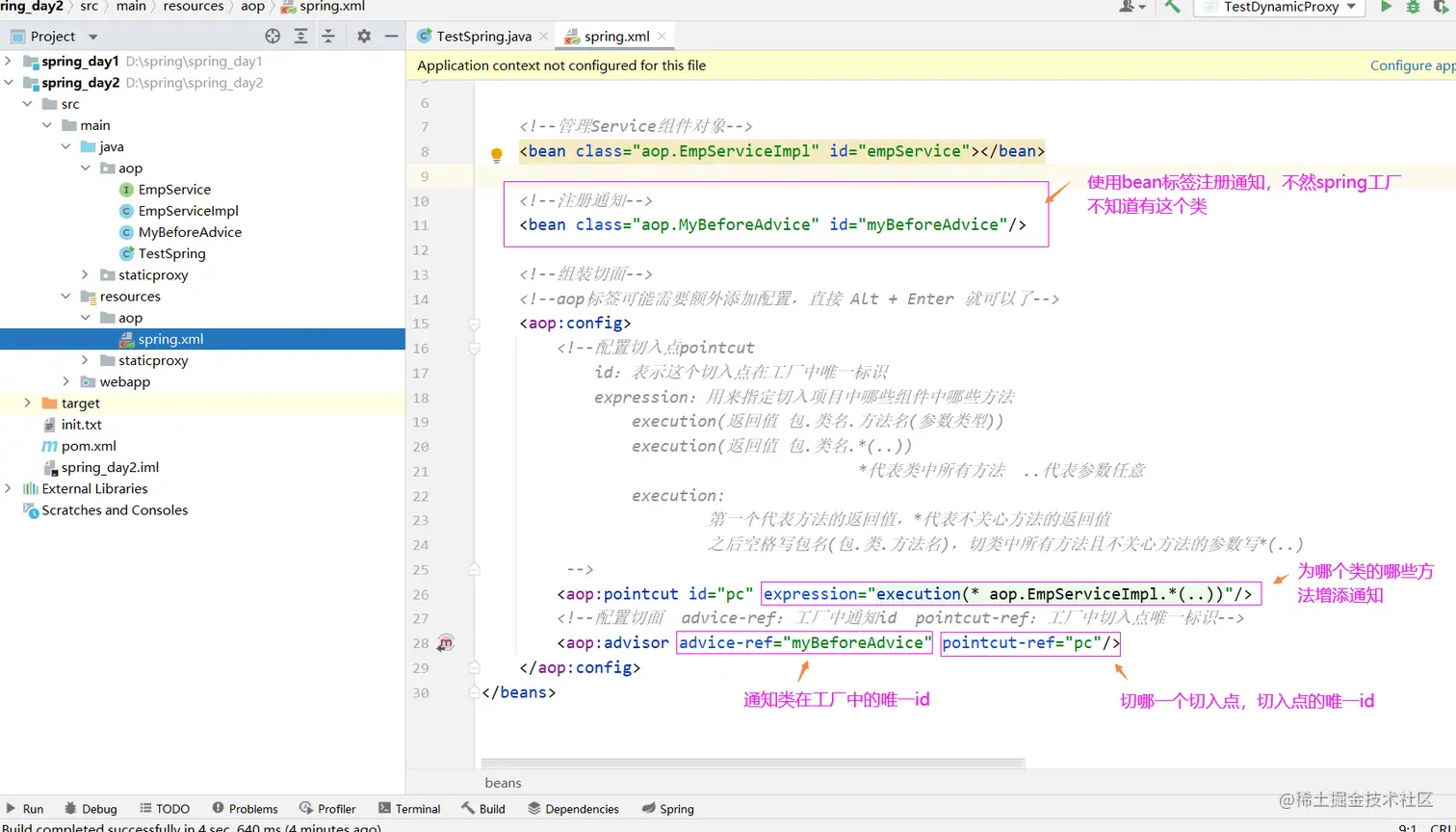Click the Debug bug icon in toolbar
This screenshot has width=1456, height=832.
point(1413,7)
